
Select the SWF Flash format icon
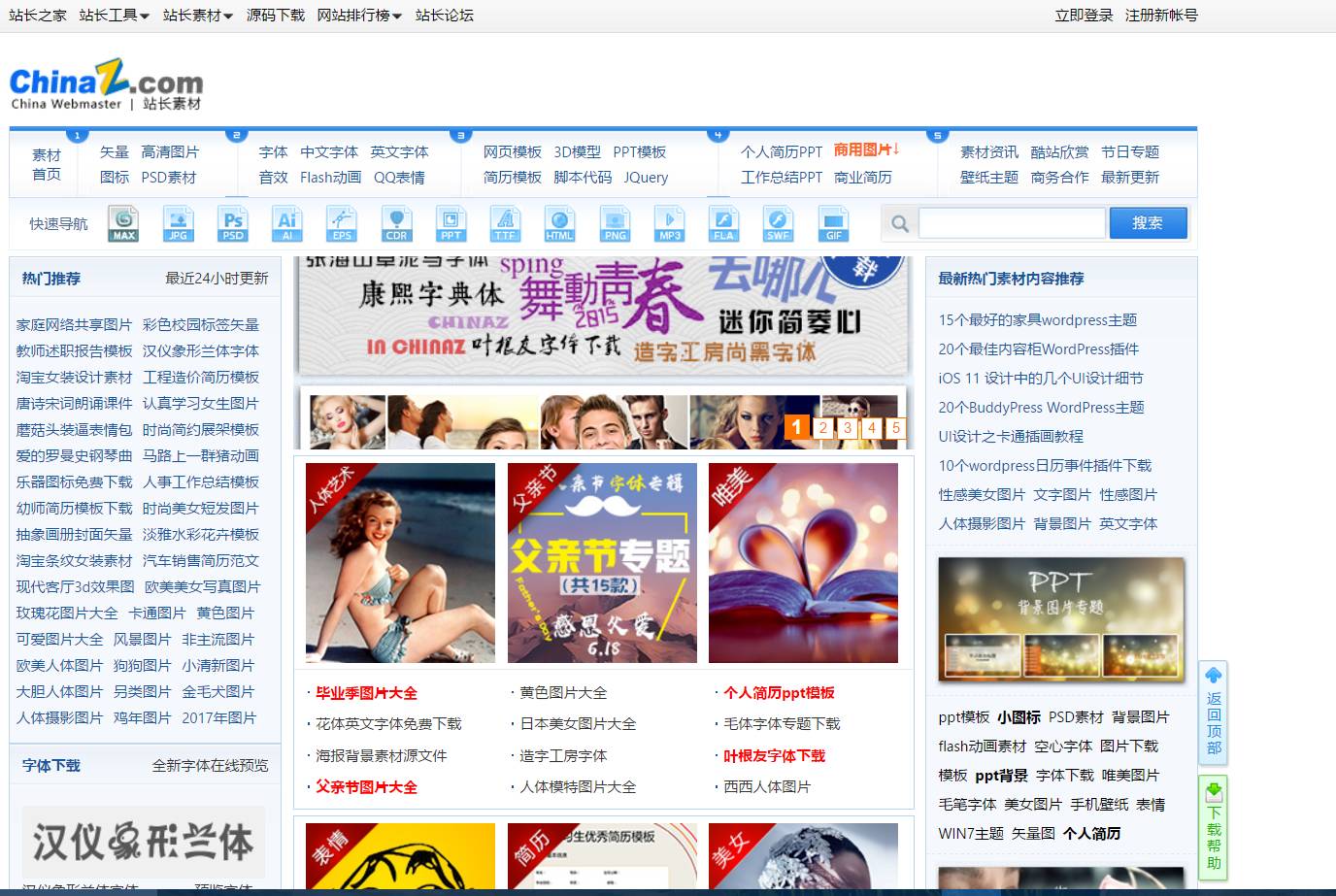[778, 223]
